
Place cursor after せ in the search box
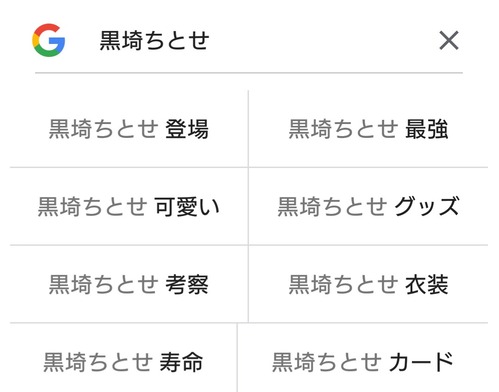click(210, 40)
